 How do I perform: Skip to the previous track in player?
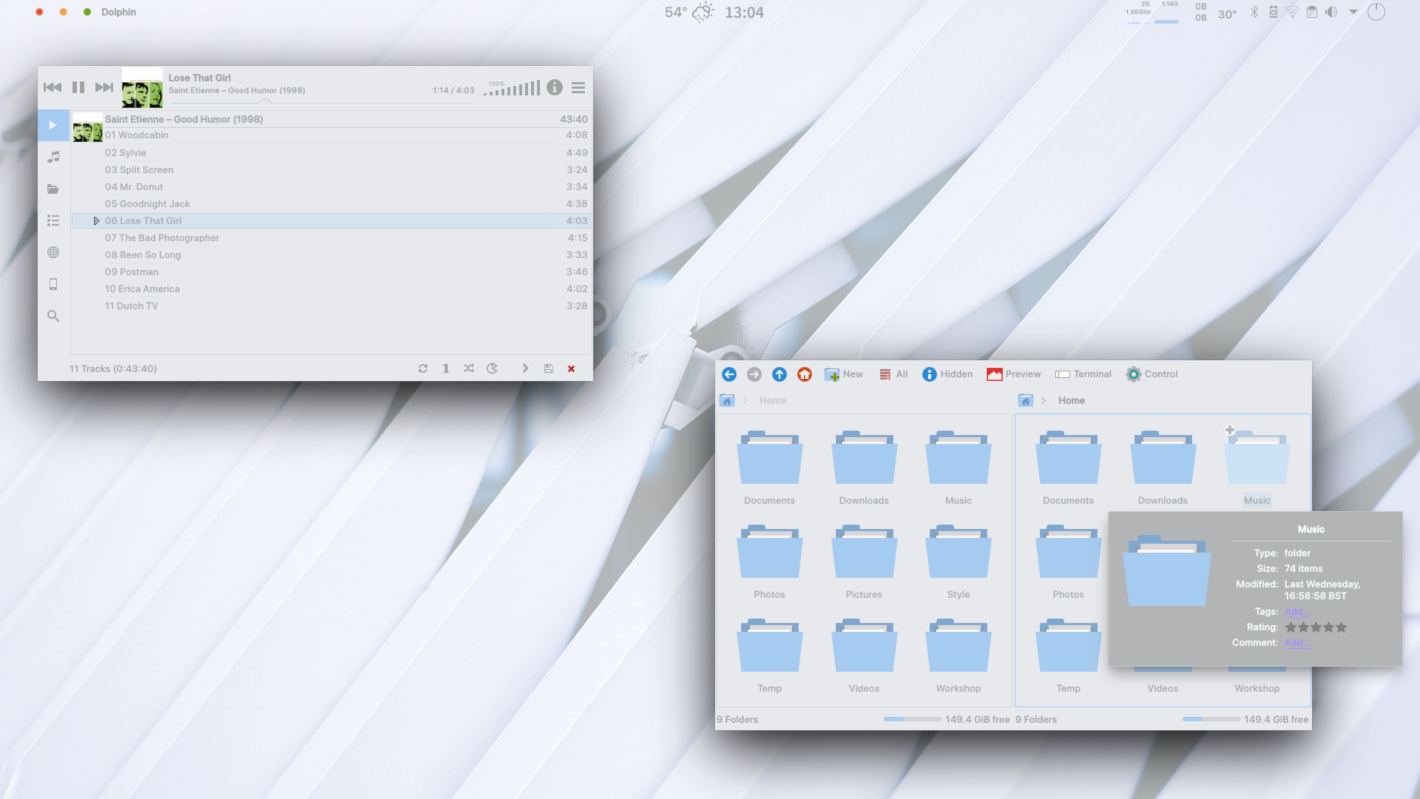click(x=52, y=88)
